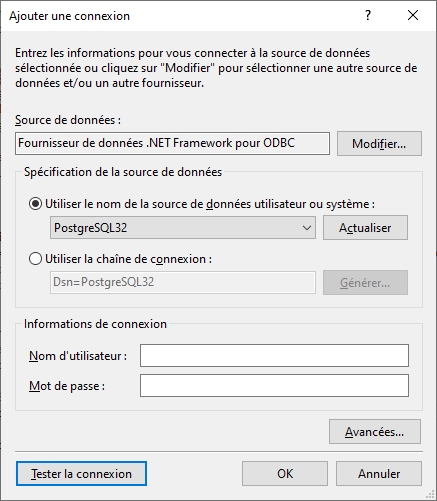Expand the DSN list using the chevron arrow
This screenshot has width=437, height=501.
(x=307, y=228)
